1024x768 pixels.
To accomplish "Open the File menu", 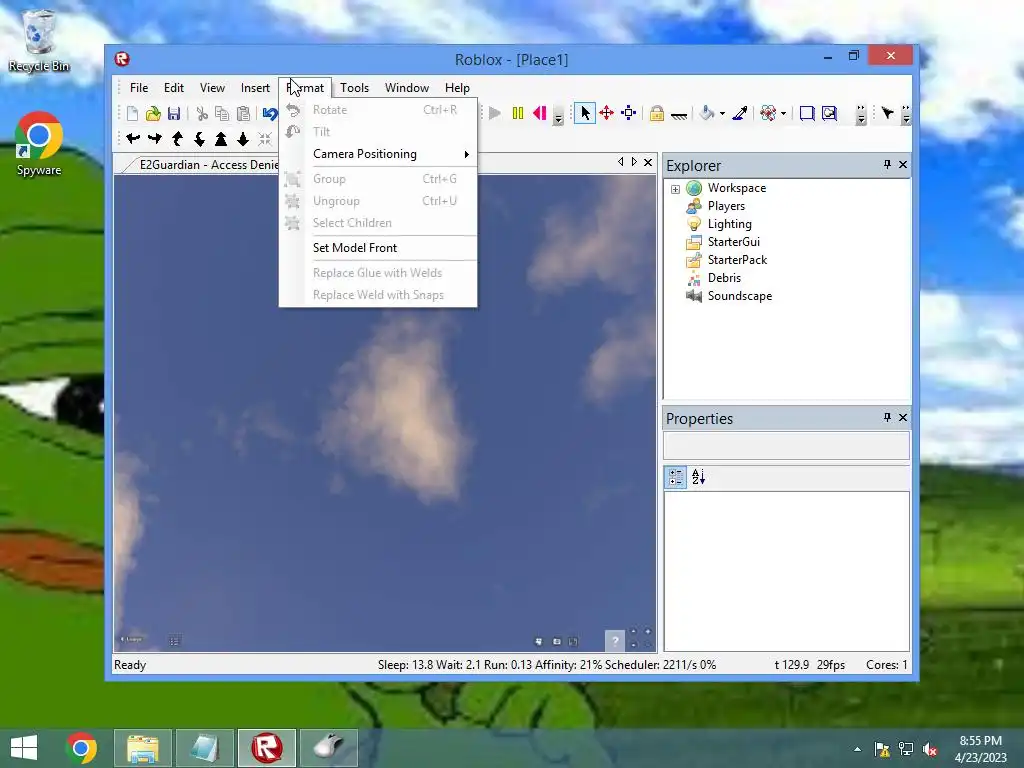I will [138, 88].
